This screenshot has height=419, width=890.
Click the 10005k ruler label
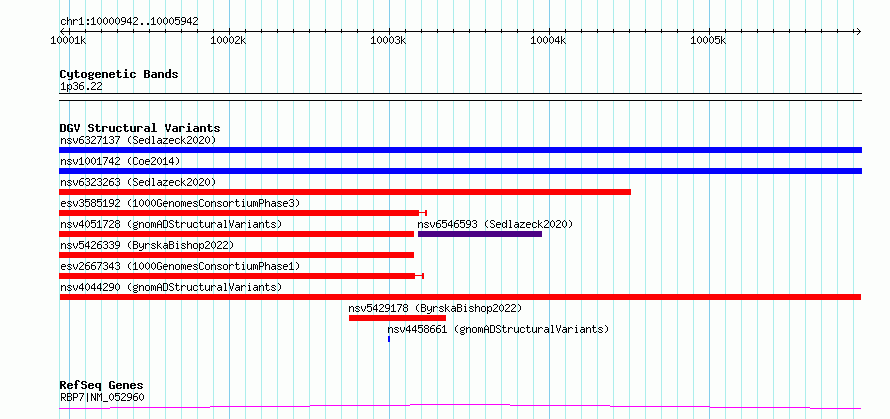[x=708, y=41]
